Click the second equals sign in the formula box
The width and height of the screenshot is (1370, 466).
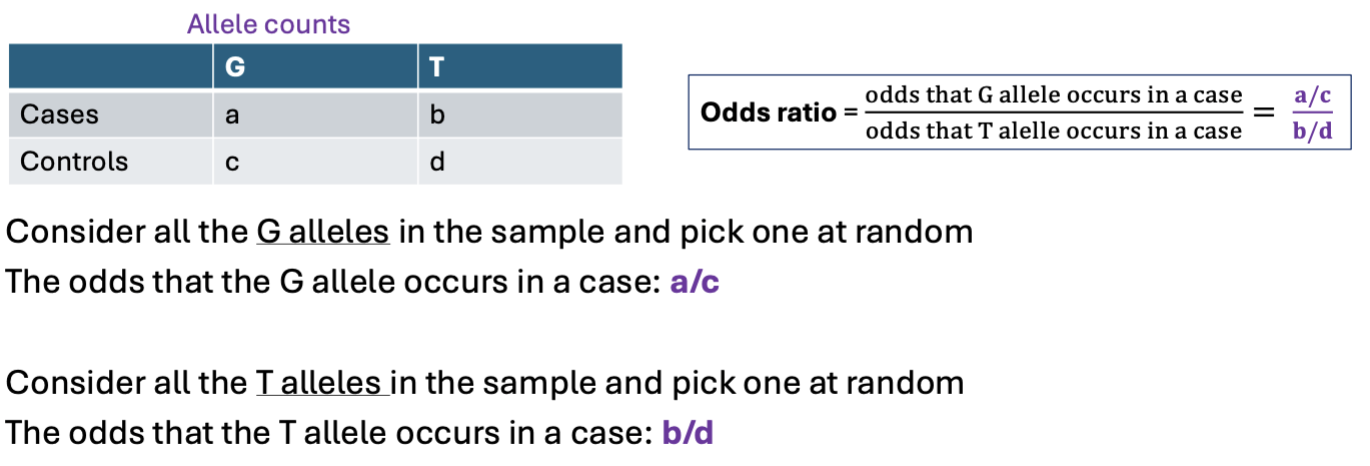click(x=1266, y=113)
